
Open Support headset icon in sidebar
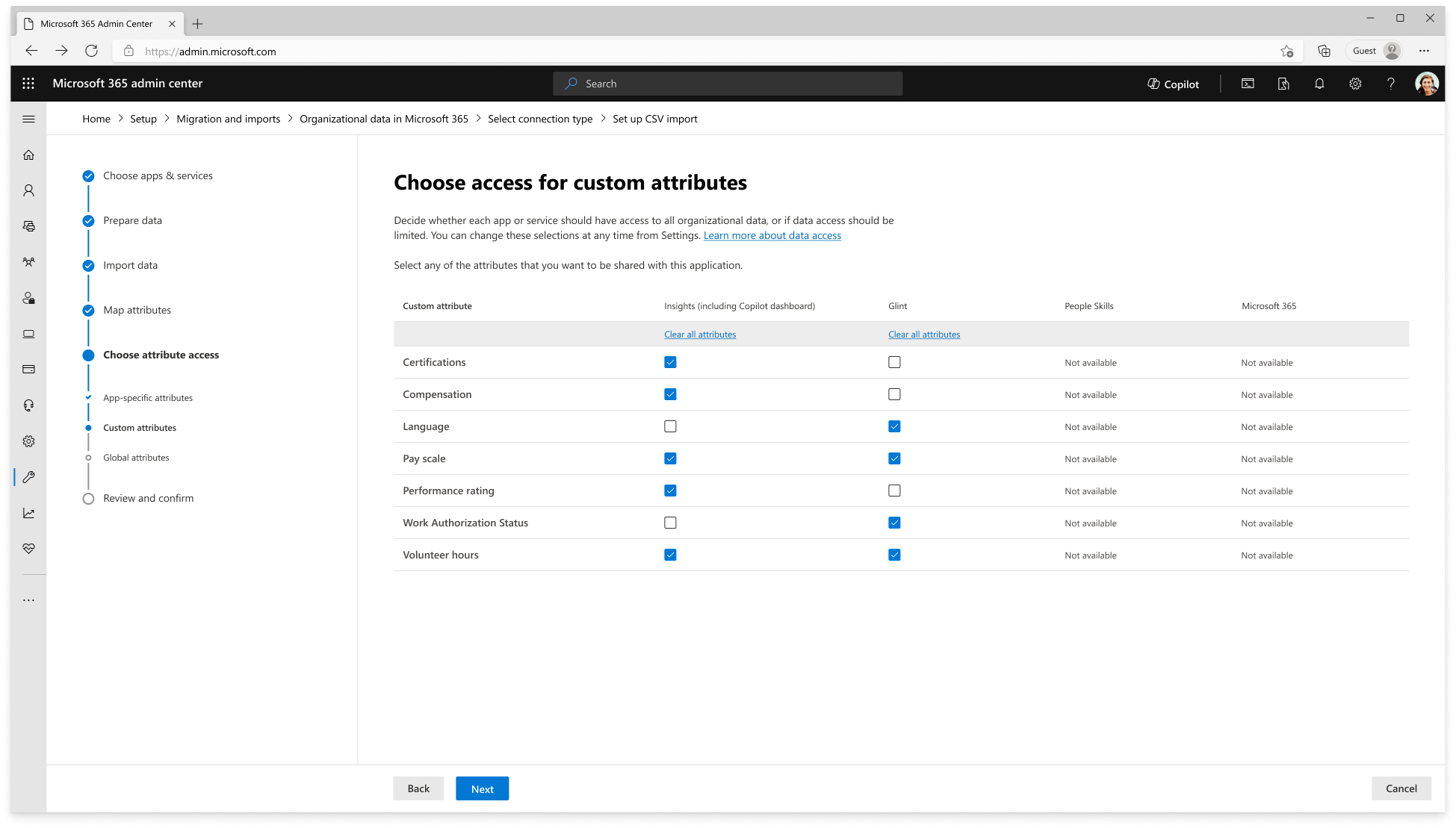point(28,405)
